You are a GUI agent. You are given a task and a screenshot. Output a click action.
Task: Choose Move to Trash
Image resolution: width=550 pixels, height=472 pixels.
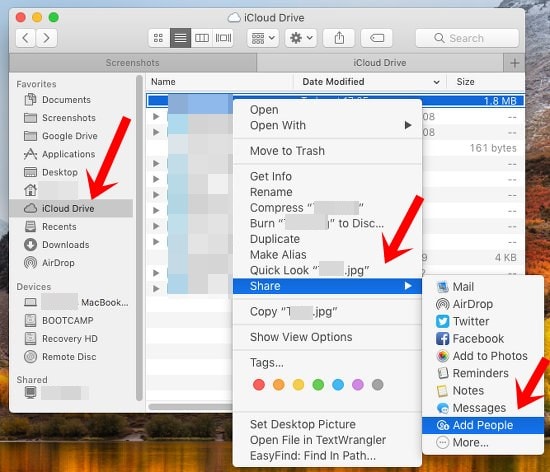click(327, 151)
